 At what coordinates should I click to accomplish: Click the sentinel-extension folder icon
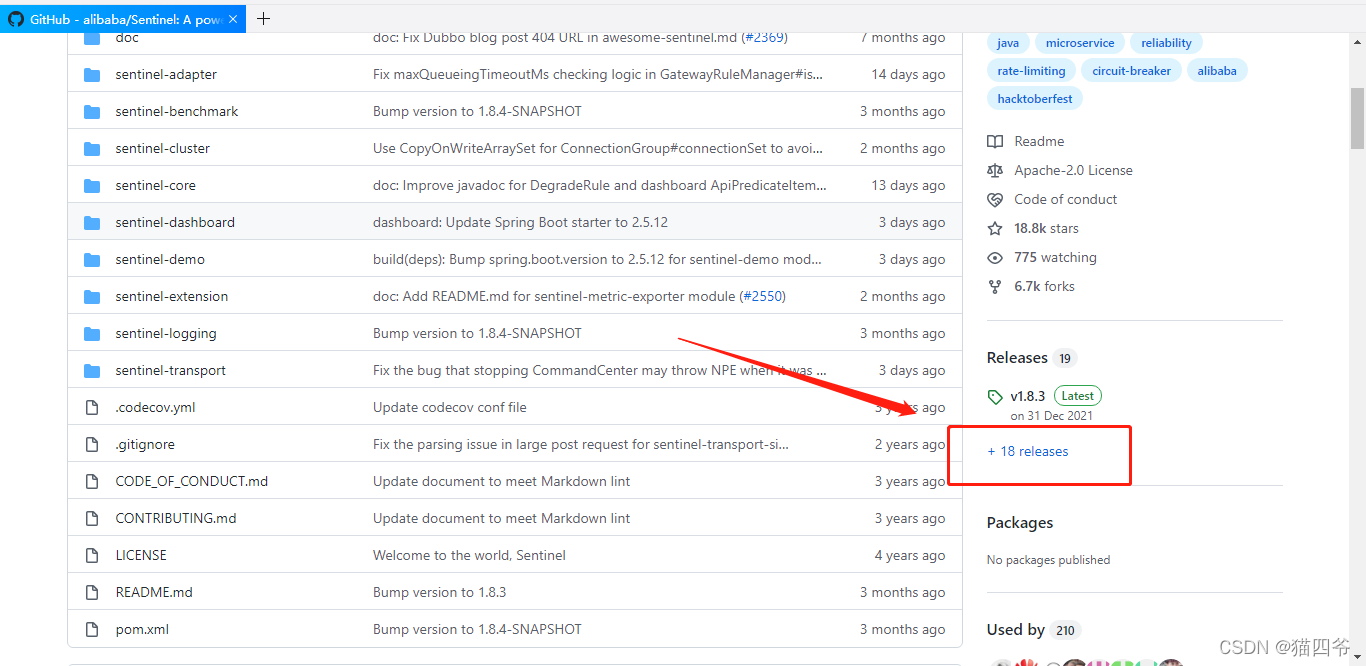coord(92,297)
